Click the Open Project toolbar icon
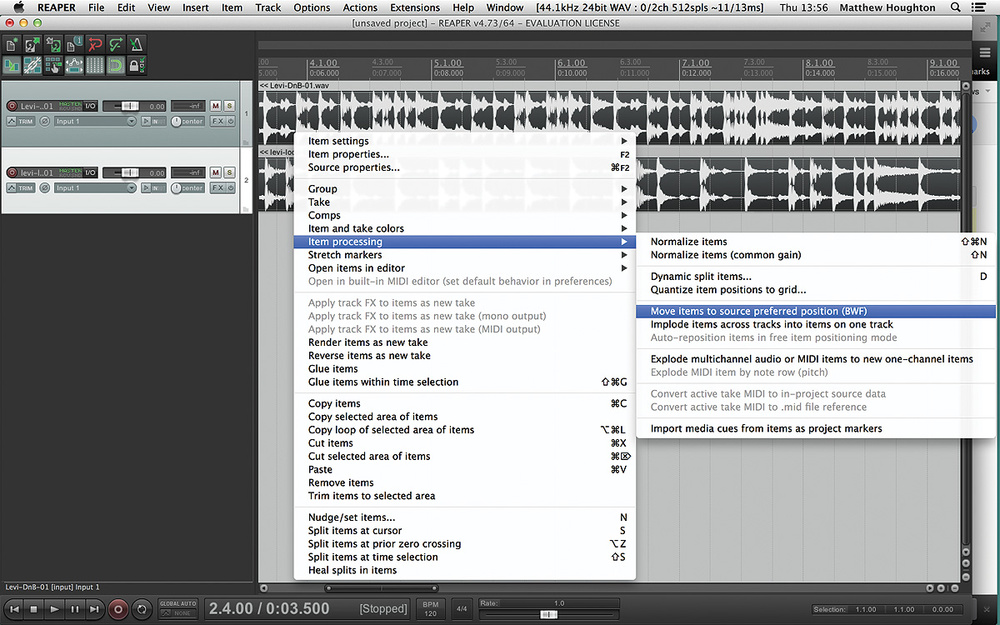Image resolution: width=1000 pixels, height=625 pixels. point(33,45)
